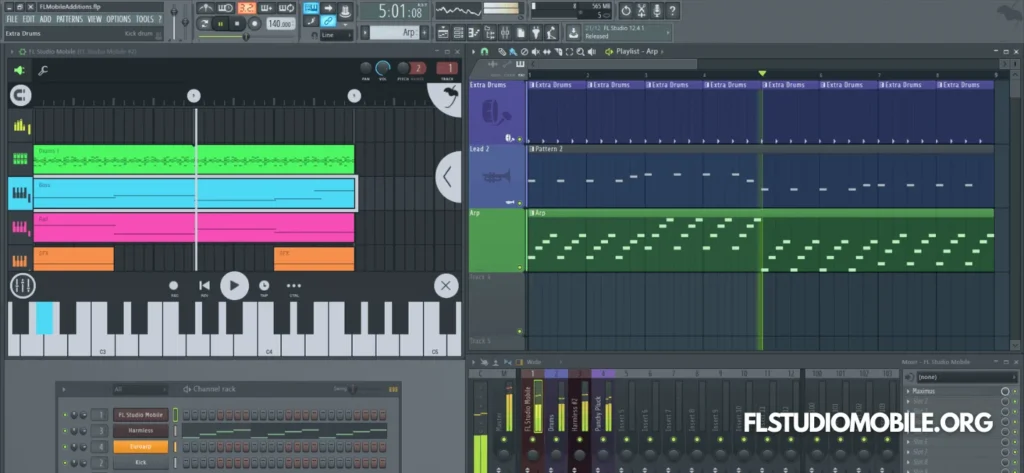Open the Playlist options arrow menu
Viewport: 1024px width, 473px height.
pos(473,52)
